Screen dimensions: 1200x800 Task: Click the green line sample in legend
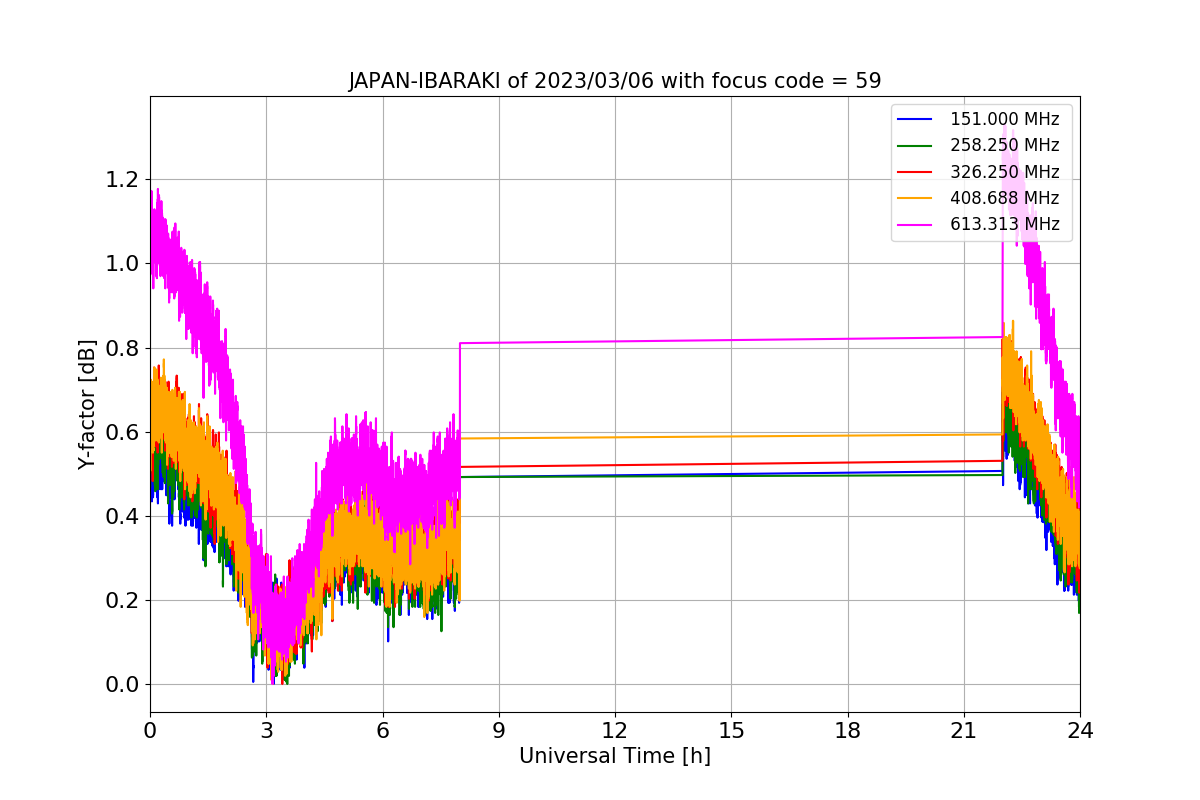tap(915, 146)
